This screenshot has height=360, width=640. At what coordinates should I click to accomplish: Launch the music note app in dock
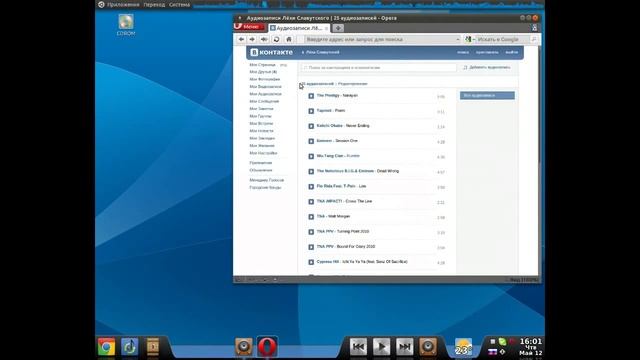pos(130,347)
